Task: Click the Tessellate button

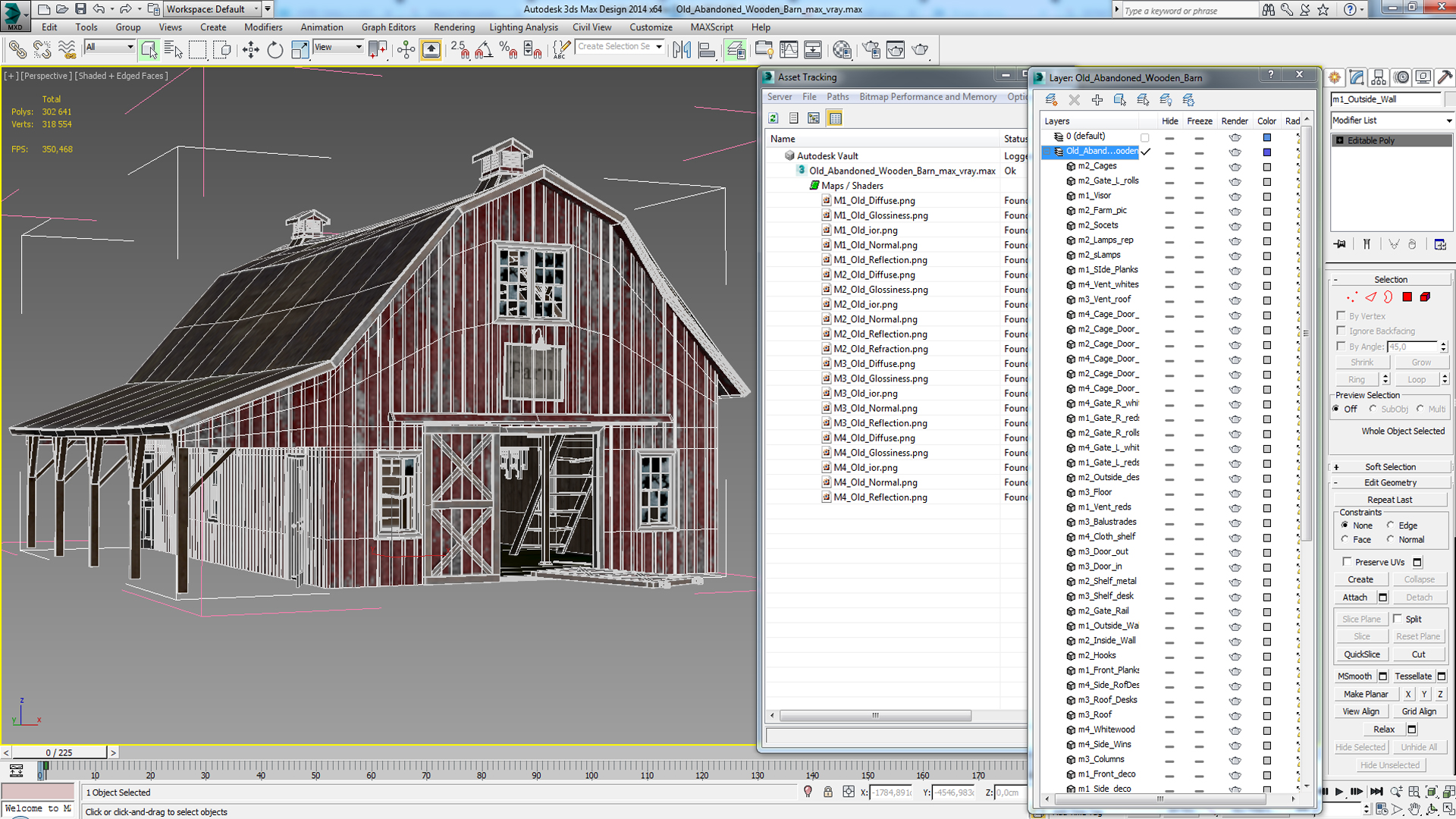Action: click(1413, 676)
